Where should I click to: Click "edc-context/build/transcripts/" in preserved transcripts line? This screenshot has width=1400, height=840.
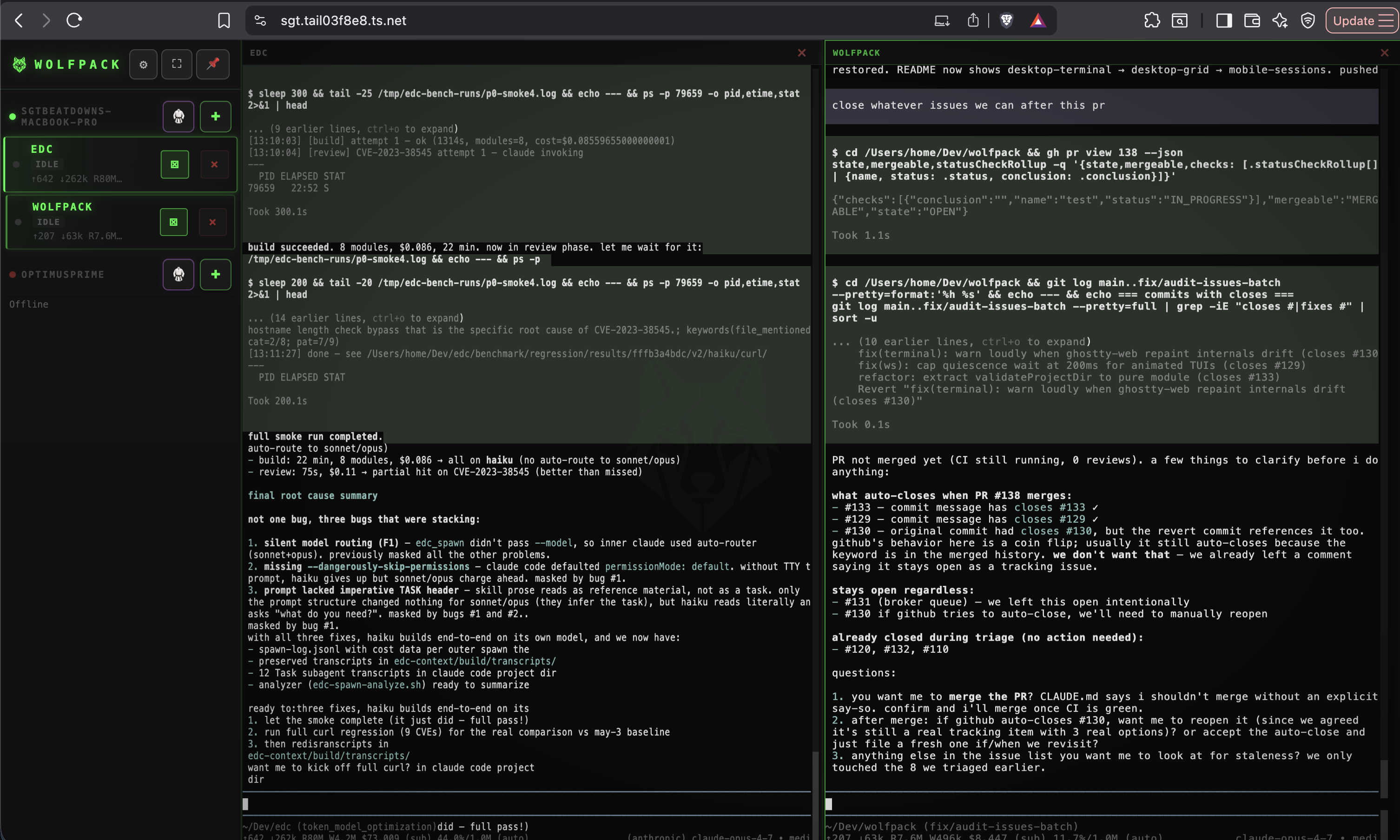click(x=475, y=661)
